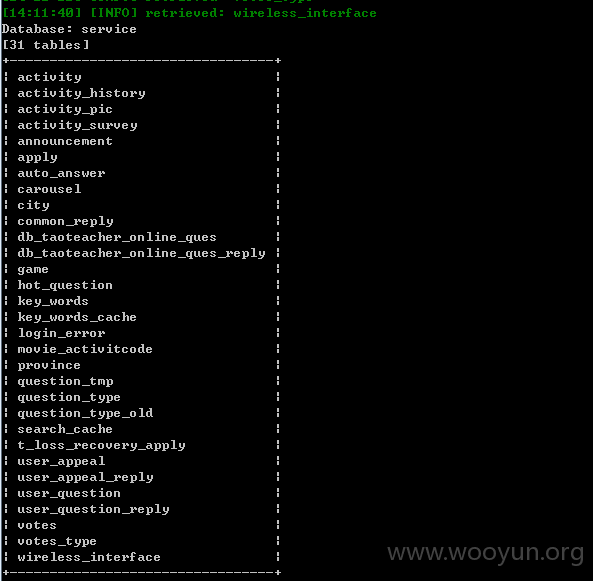The image size is (593, 581).
Task: Select 'wireless_interface' in the table list
Action: coord(89,557)
